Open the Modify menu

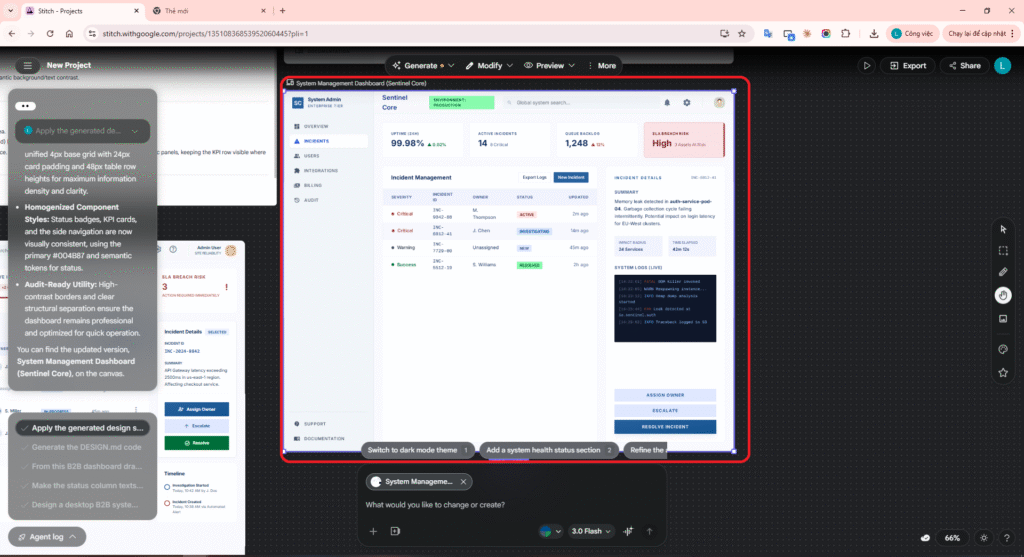[x=489, y=66]
